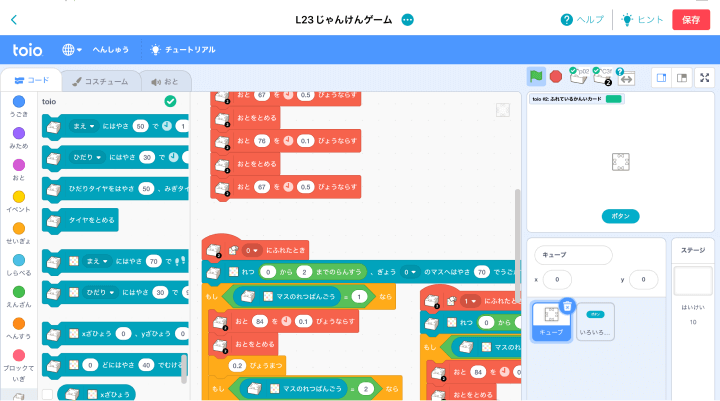The width and height of the screenshot is (720, 401).
Task: Click the toio extension green check status
Action: pyautogui.click(x=170, y=101)
